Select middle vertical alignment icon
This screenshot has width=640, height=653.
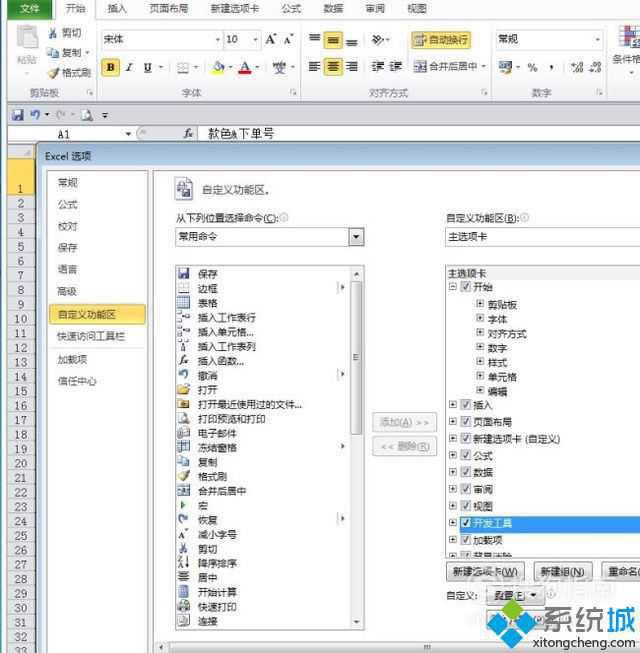[333, 40]
